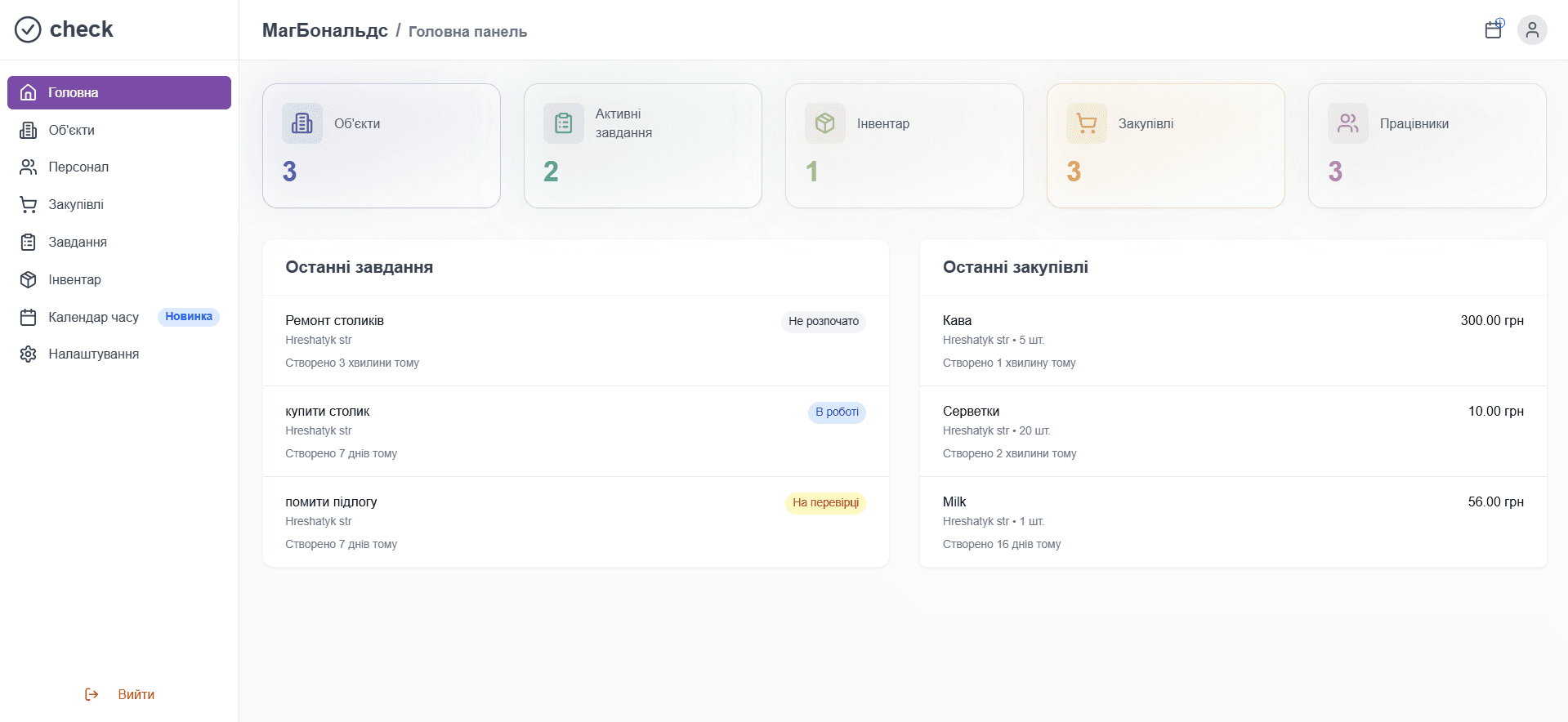Click the Активні завдання count 2

pos(551,172)
